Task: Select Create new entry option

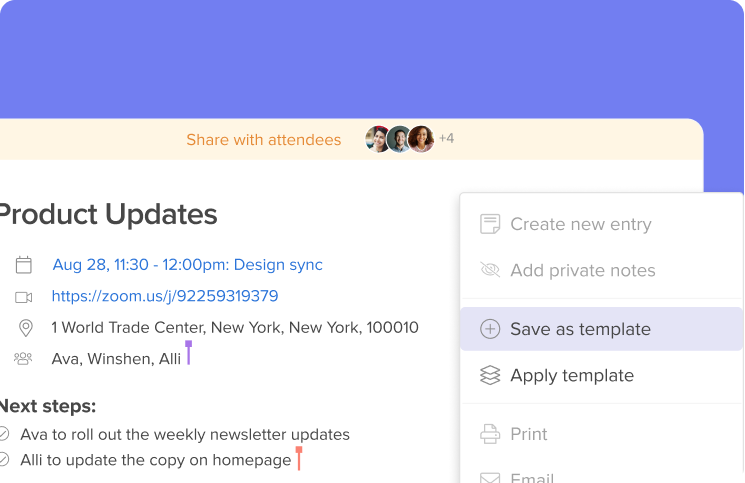Action: click(x=601, y=224)
